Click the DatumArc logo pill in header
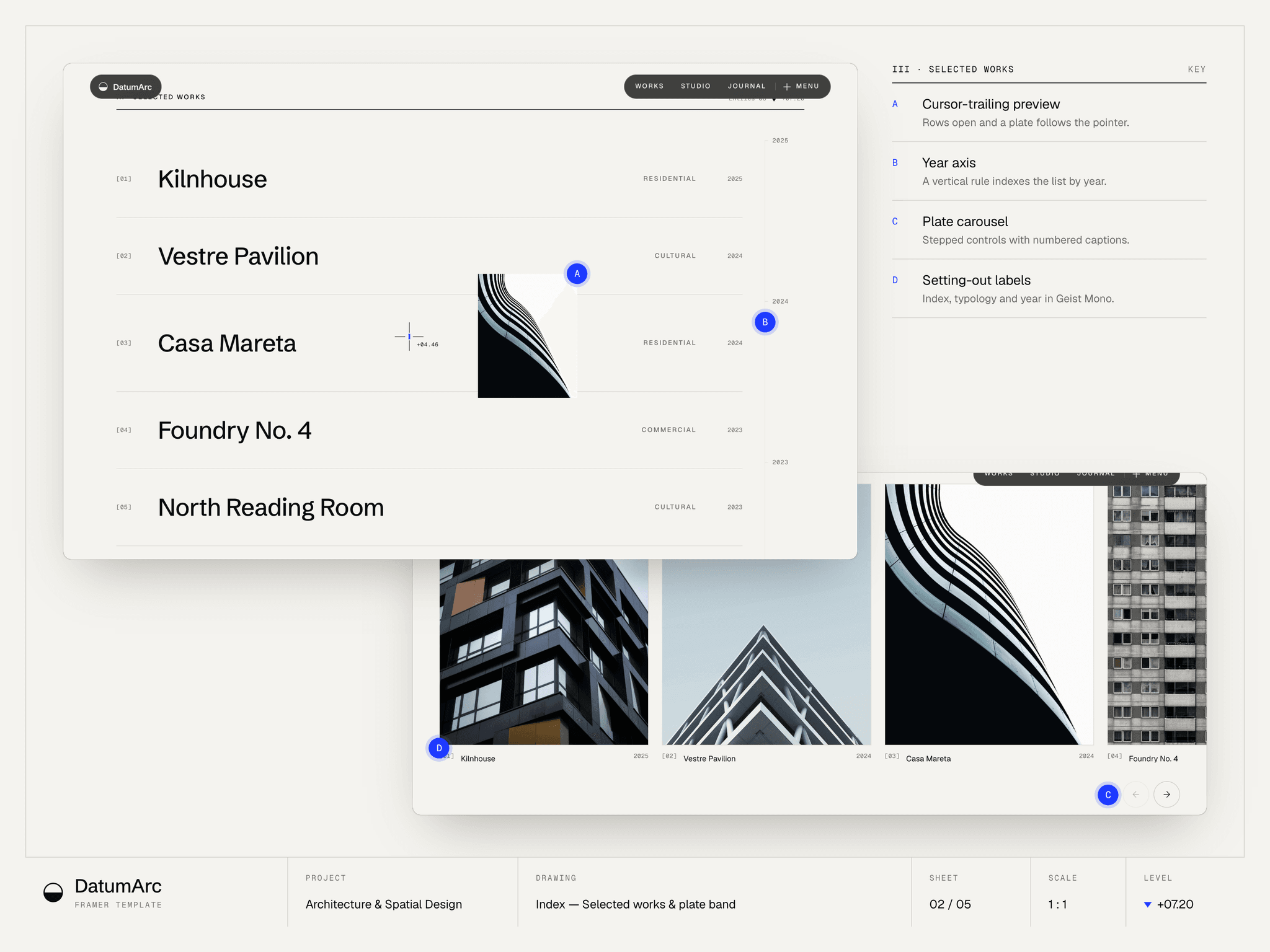The height and width of the screenshot is (952, 1270). [126, 87]
